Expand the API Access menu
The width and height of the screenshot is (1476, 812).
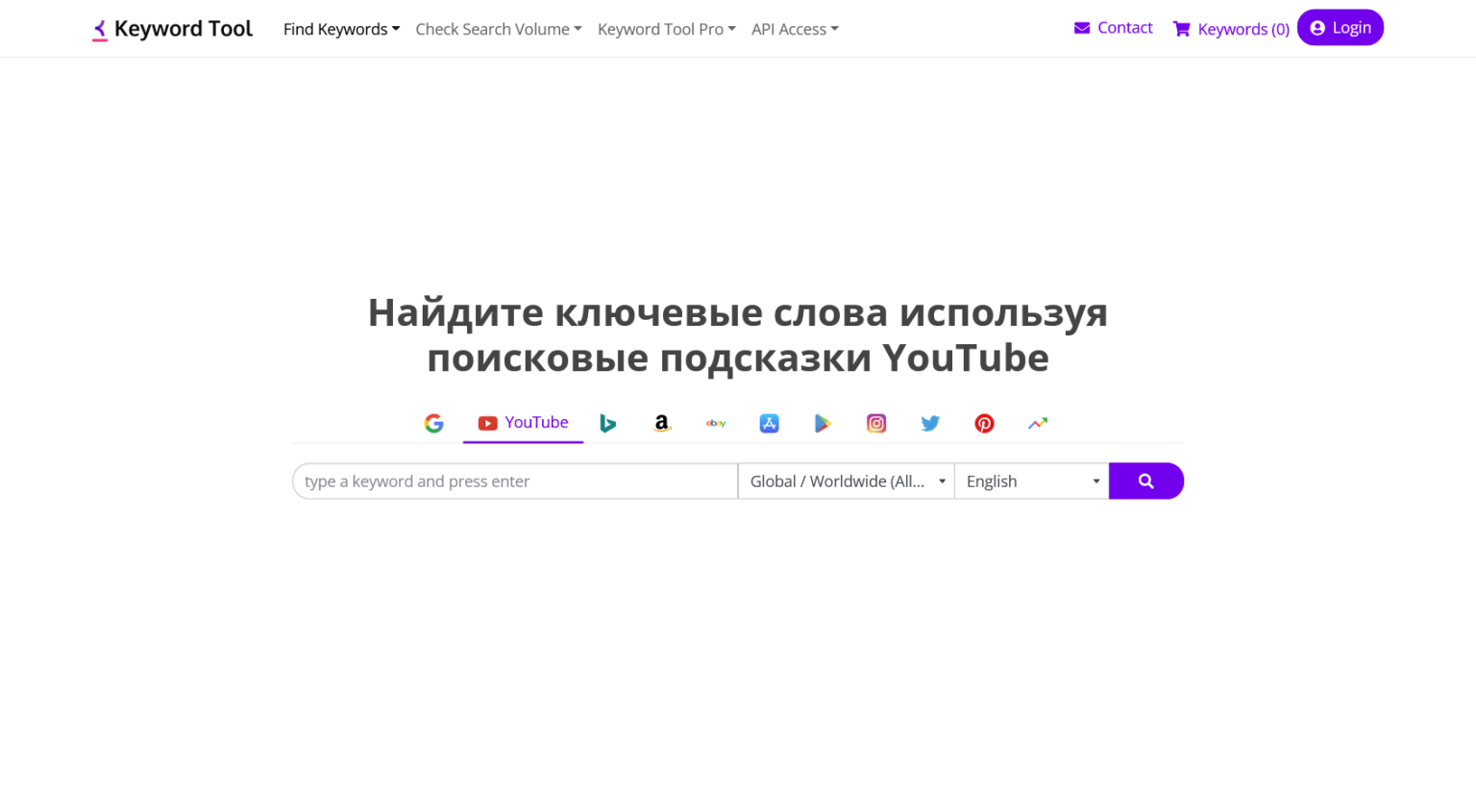coord(795,29)
